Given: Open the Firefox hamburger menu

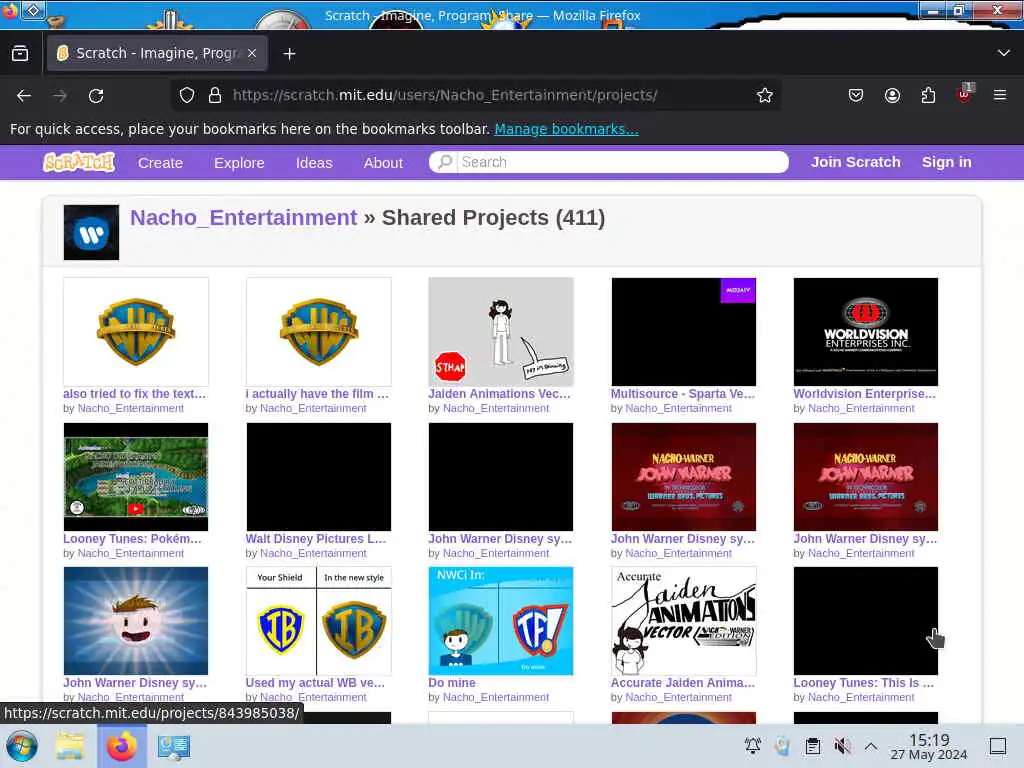Looking at the screenshot, I should [1000, 95].
